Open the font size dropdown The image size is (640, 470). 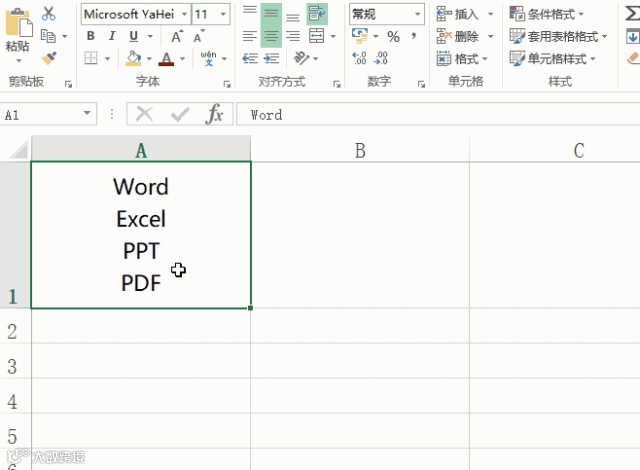[x=223, y=14]
